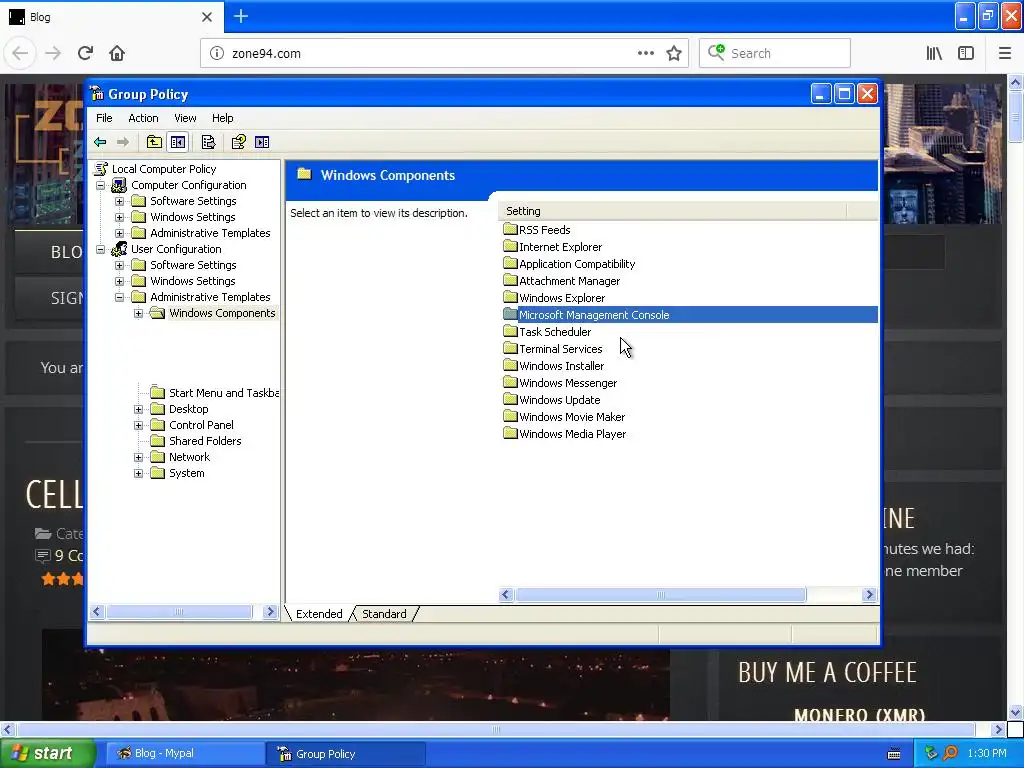1024x768 pixels.
Task: Select Start Menu and Taskbar tree item
Action: point(223,392)
